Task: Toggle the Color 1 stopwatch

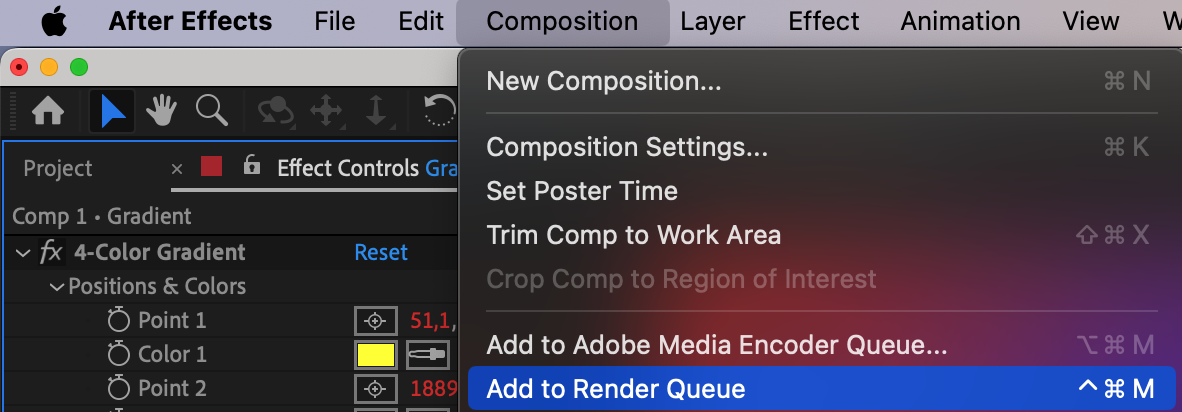Action: (119, 355)
